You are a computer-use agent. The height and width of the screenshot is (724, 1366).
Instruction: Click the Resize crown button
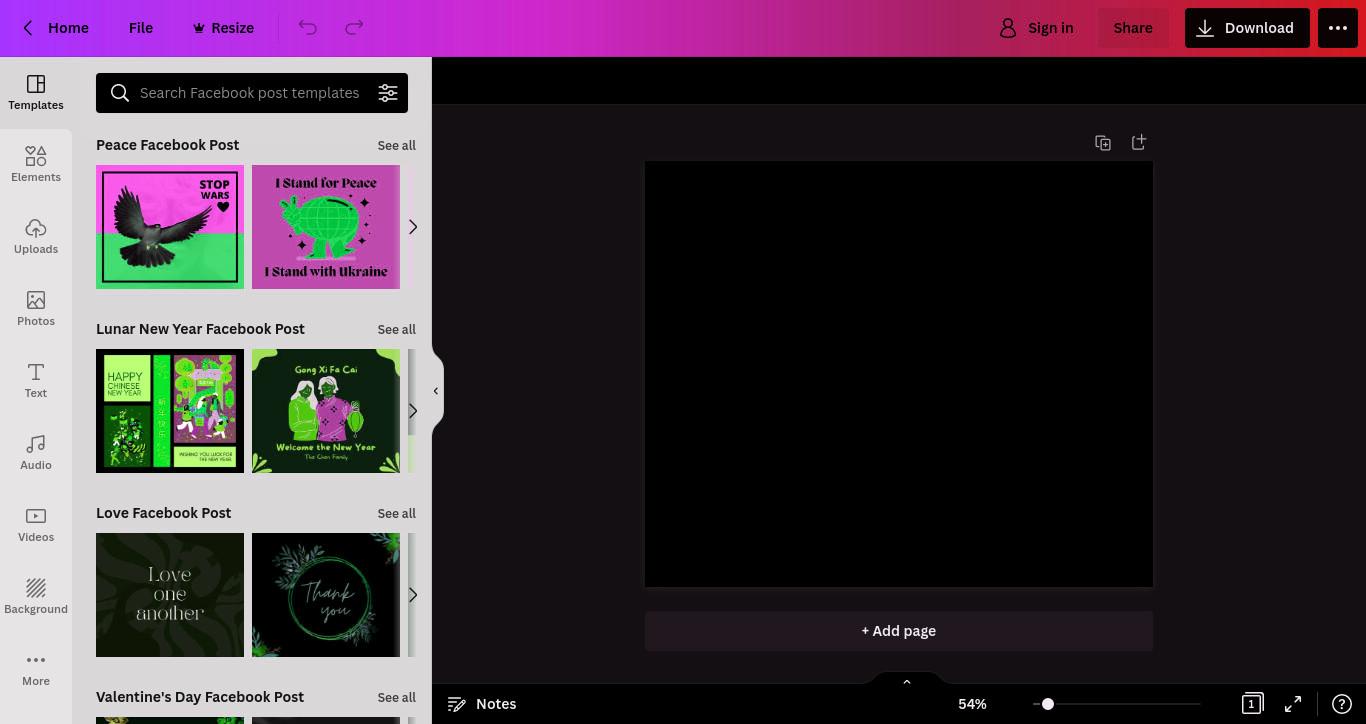[223, 28]
